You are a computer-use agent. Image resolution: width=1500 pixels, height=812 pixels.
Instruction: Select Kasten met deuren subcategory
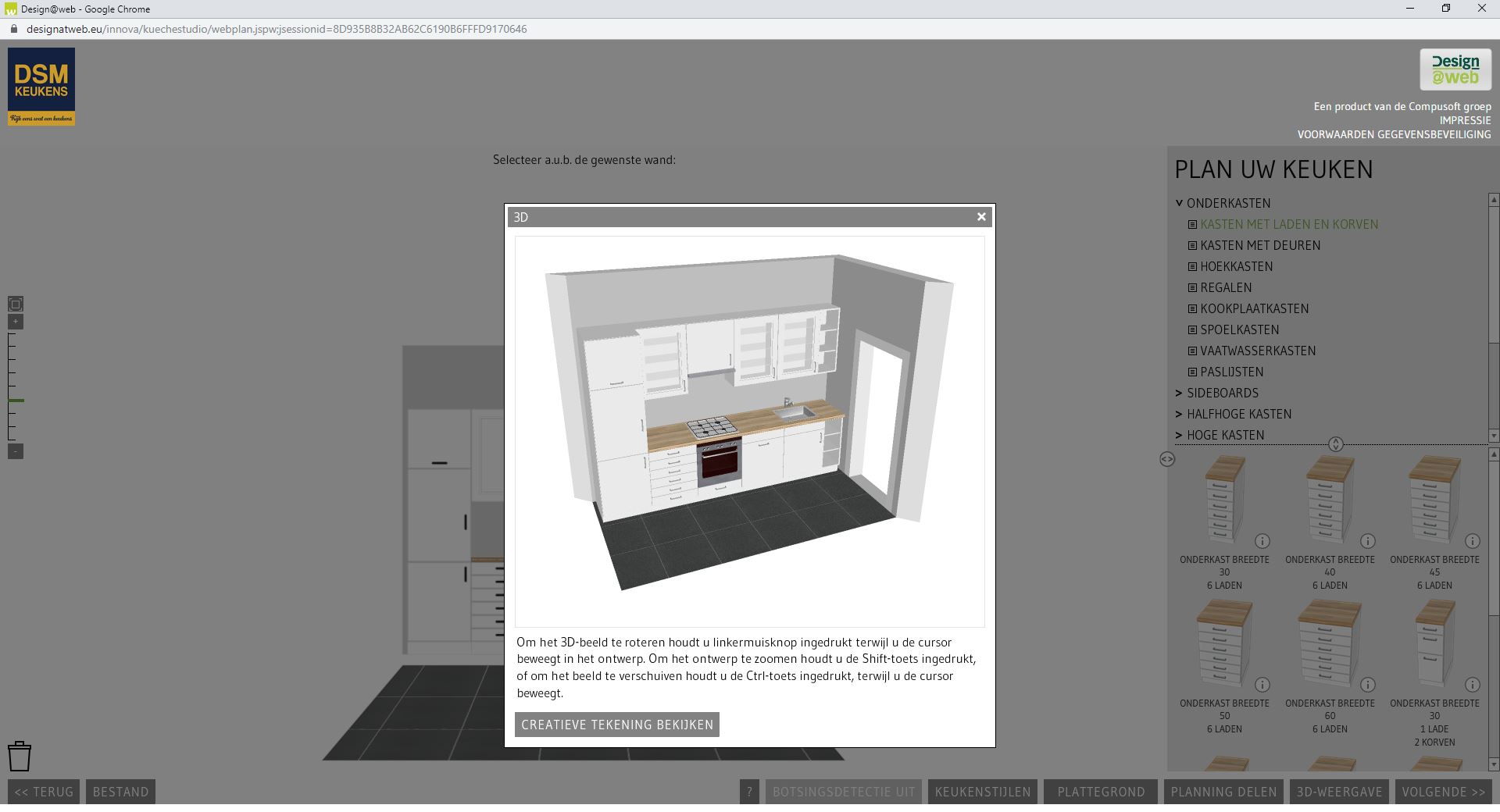pos(1260,245)
